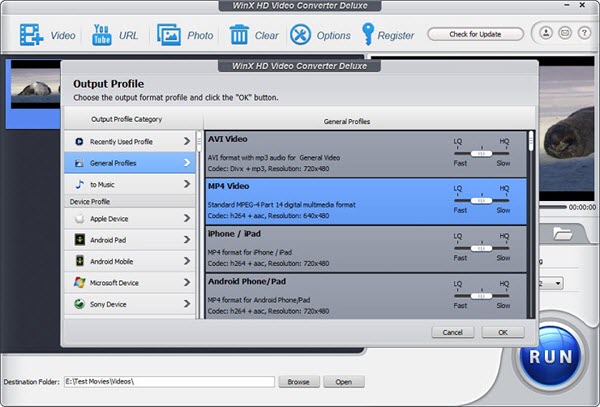Open the YouTube URL downloader icon

(x=101, y=35)
